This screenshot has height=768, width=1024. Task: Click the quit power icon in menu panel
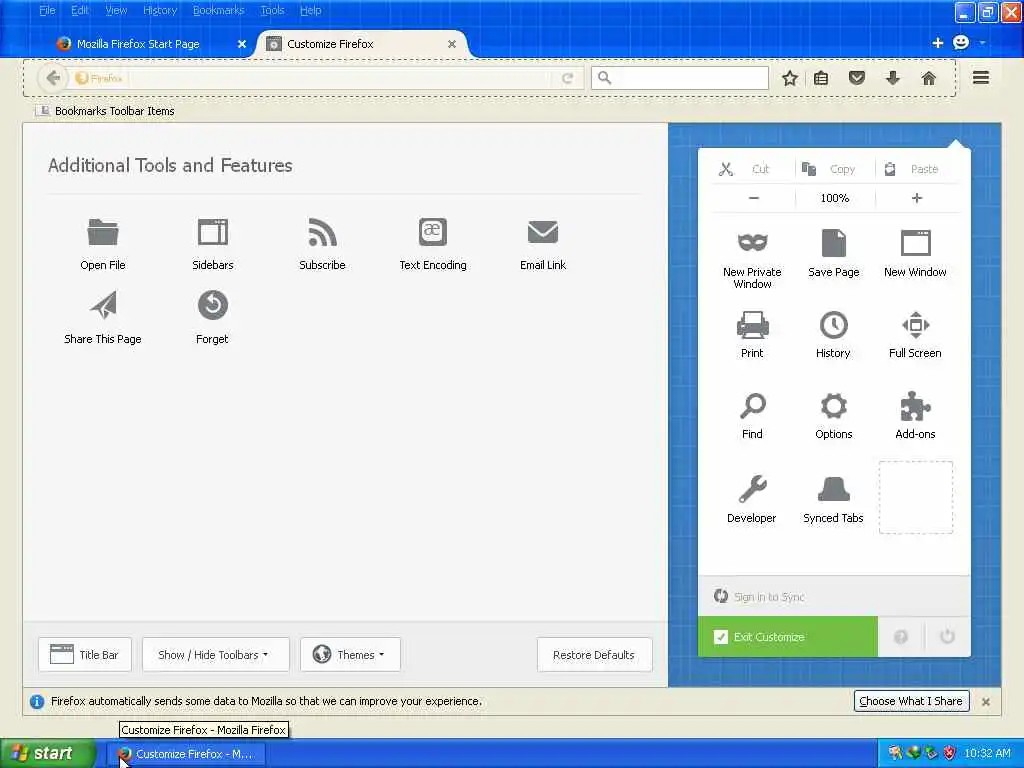947,636
